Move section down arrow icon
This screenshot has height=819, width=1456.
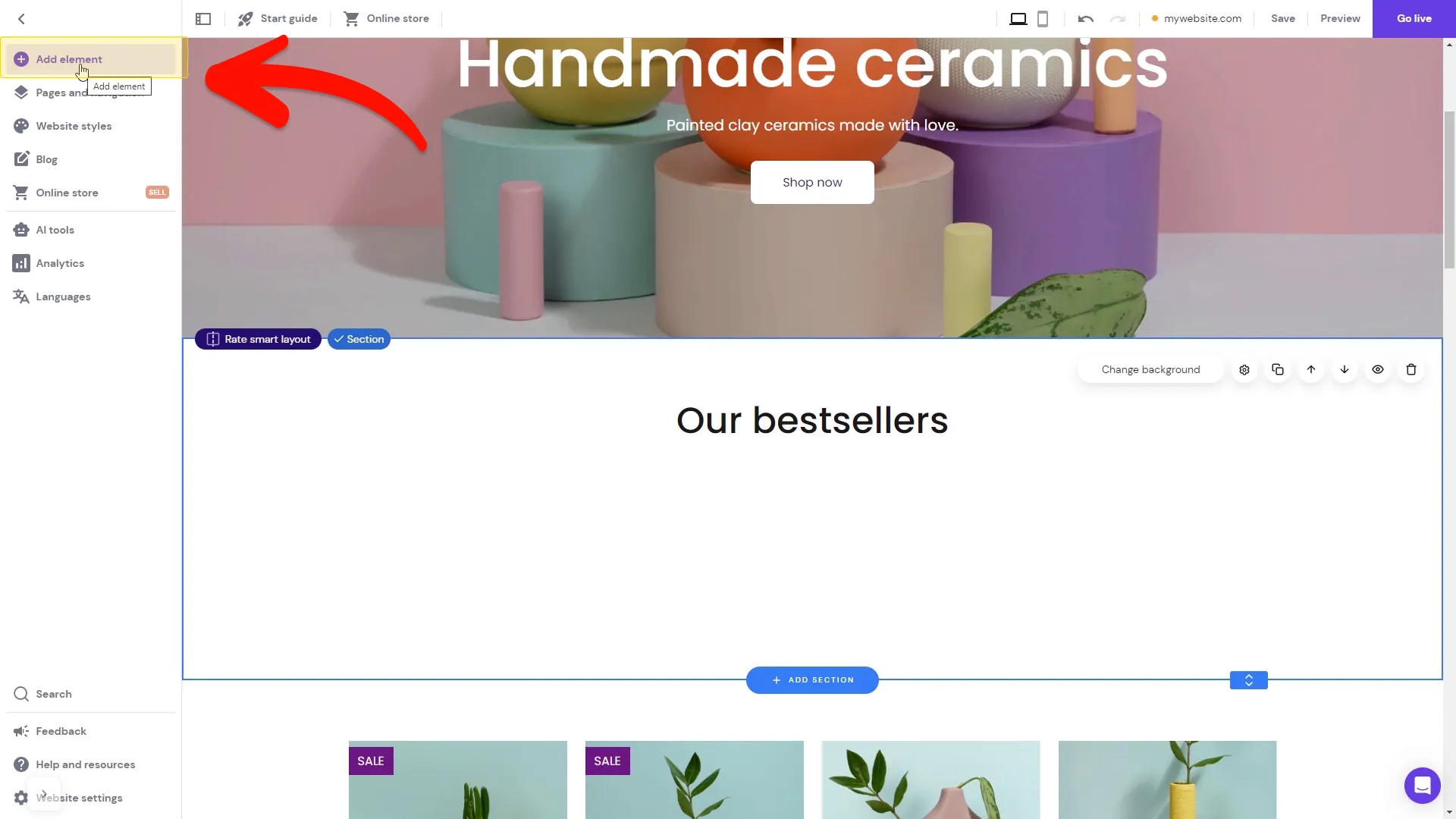(1345, 369)
